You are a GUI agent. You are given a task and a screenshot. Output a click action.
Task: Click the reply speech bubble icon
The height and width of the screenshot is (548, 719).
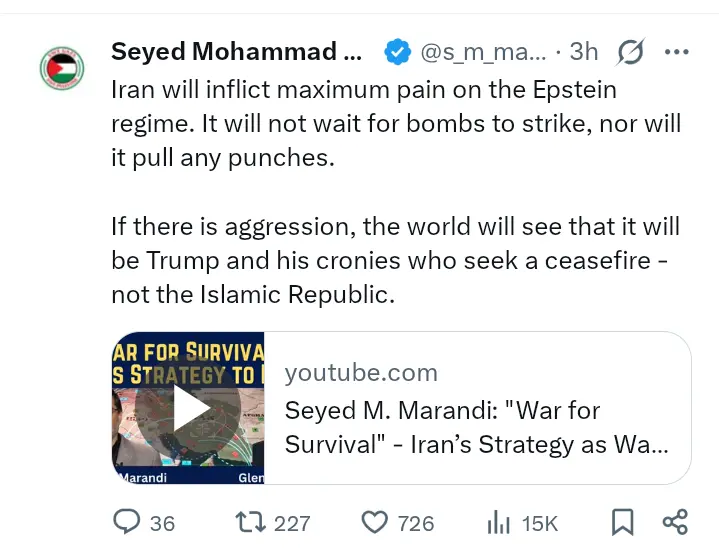pos(127,522)
